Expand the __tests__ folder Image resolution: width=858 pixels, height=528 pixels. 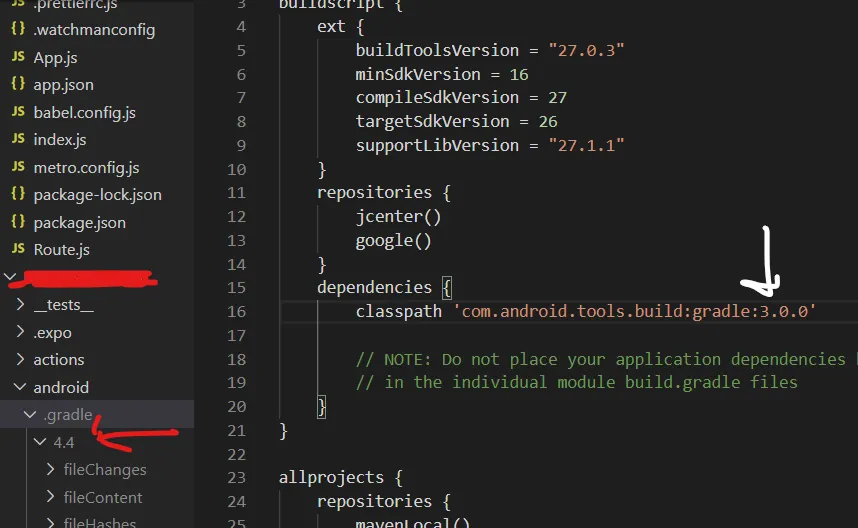tap(20, 304)
